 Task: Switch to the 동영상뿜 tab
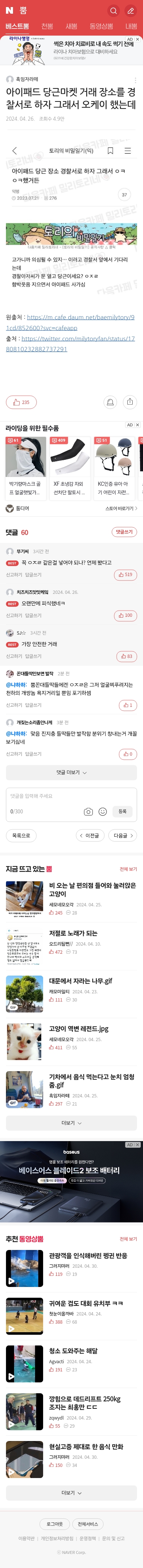(101, 26)
